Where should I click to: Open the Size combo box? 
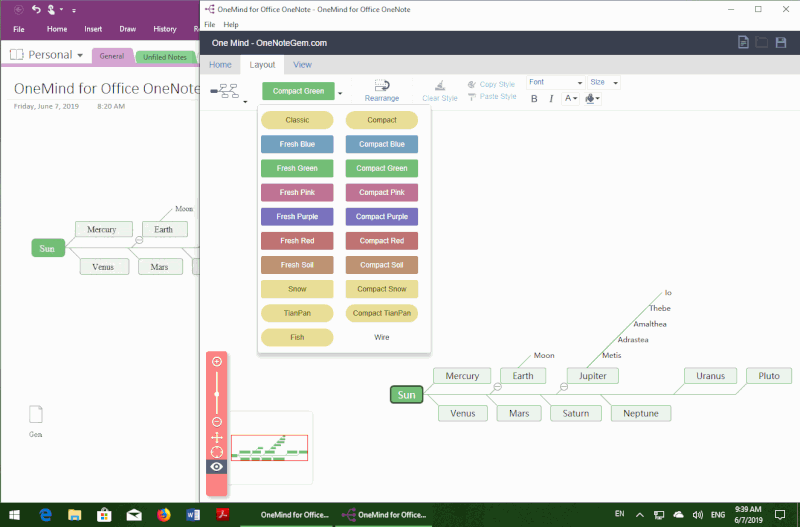coord(604,82)
